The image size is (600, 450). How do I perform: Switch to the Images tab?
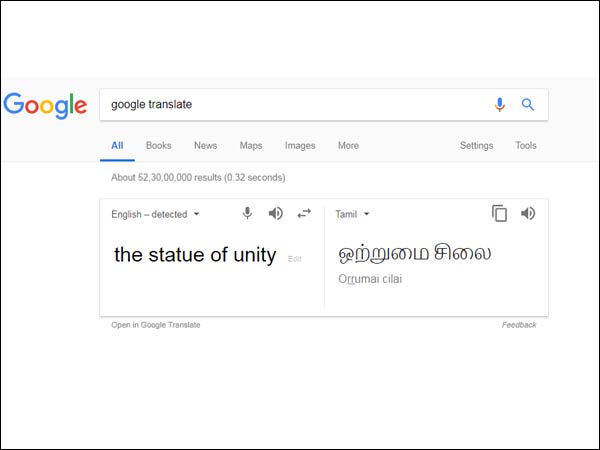pos(300,146)
